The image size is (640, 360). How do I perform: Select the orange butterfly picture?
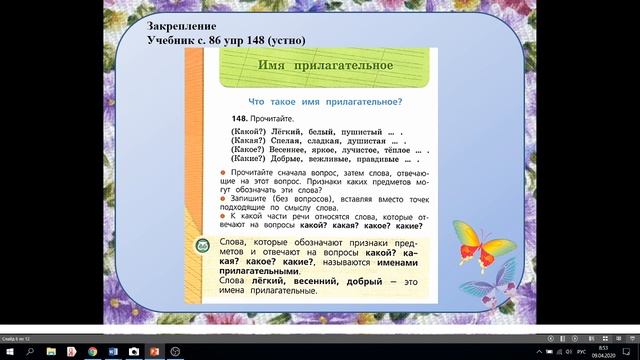click(483, 246)
